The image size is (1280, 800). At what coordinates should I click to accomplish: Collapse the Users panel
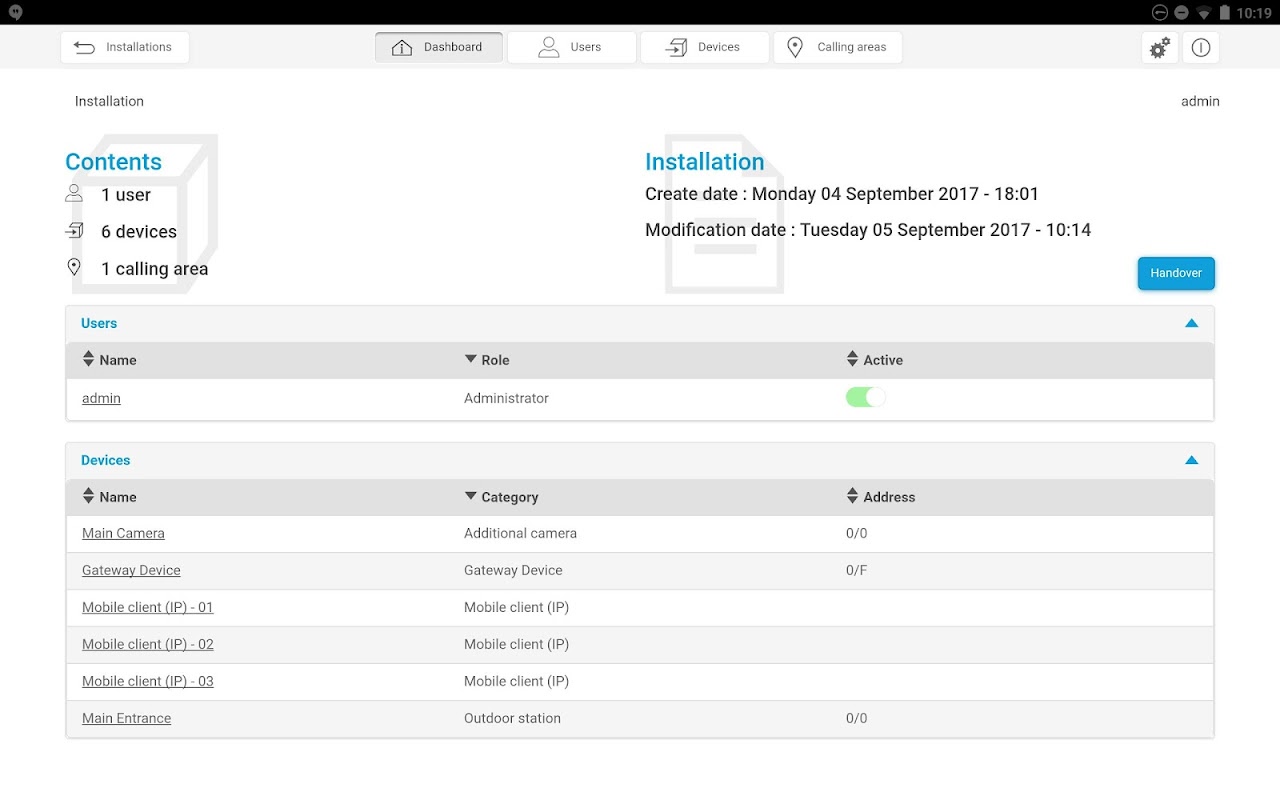pos(1191,323)
